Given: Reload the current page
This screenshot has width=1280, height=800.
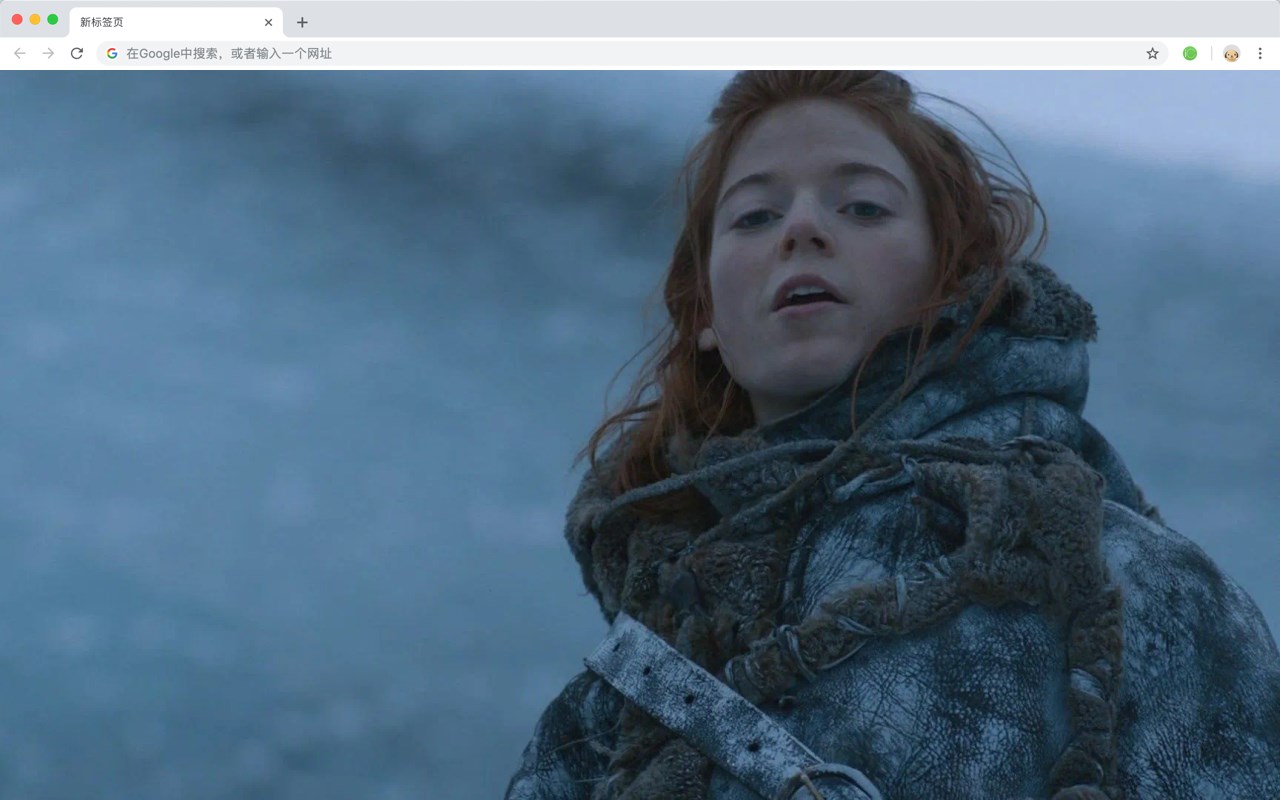Looking at the screenshot, I should (77, 53).
